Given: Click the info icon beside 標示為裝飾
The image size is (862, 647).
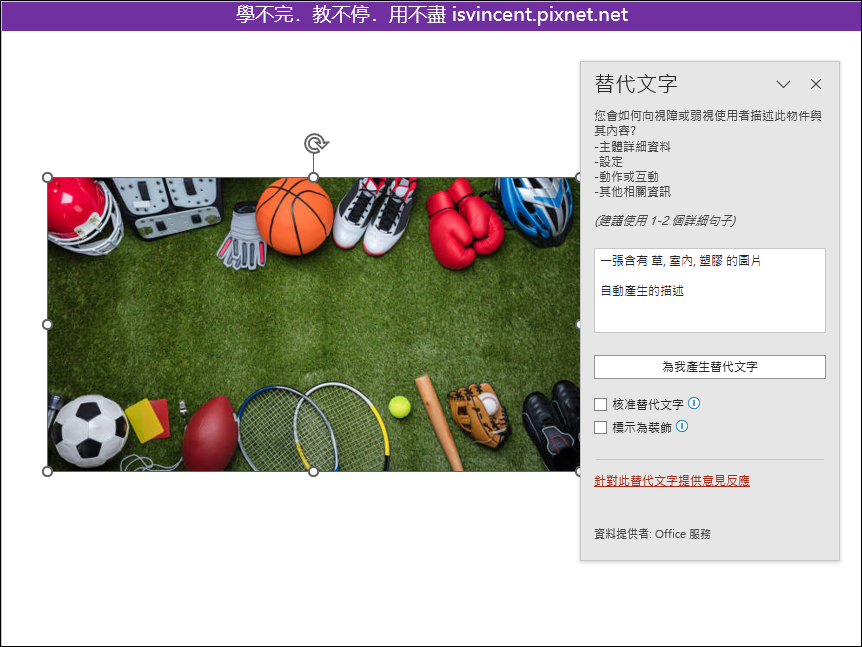Looking at the screenshot, I should pos(682,426).
